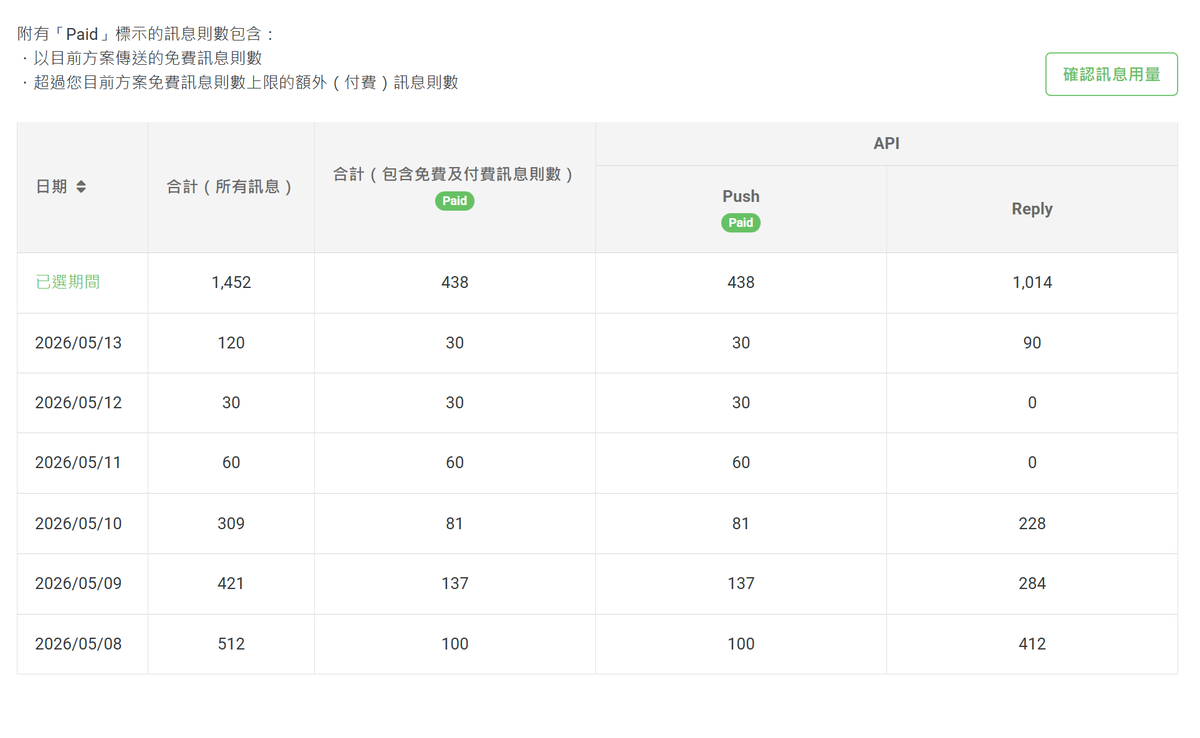This screenshot has height=738, width=1200.
Task: Select the Paid-total 100 in 2026/05/08 row
Action: [455, 644]
